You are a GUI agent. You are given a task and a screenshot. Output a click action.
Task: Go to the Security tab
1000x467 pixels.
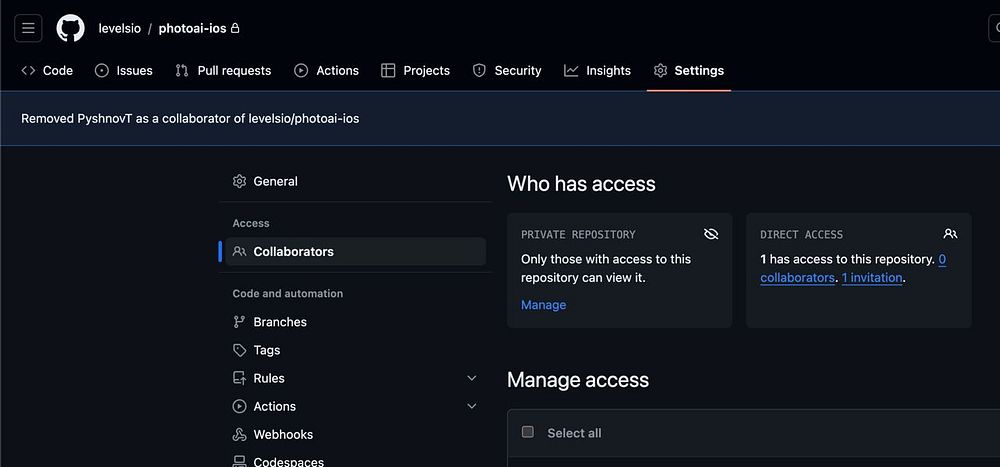tap(506, 70)
